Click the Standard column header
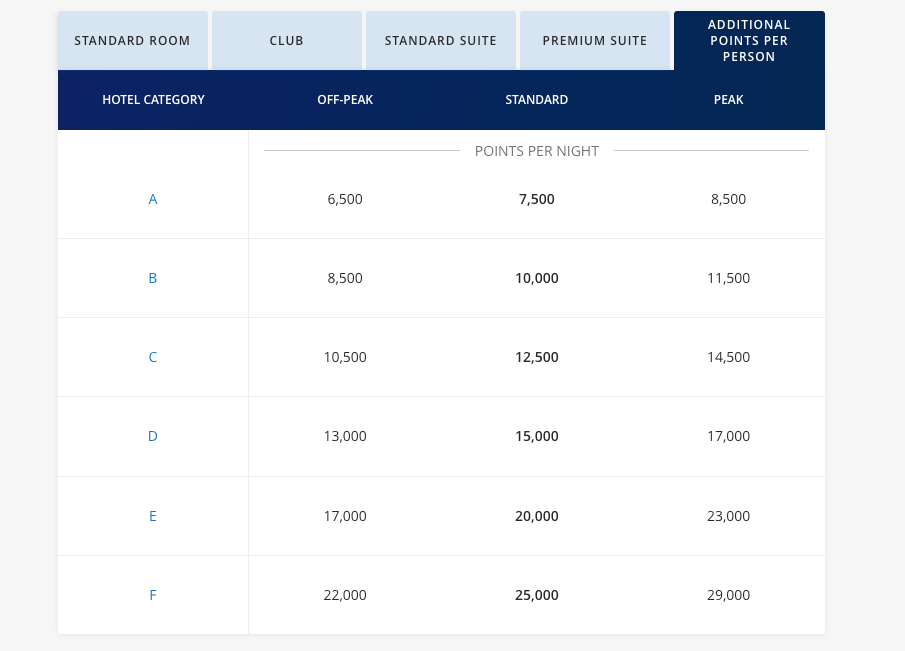 coord(536,99)
